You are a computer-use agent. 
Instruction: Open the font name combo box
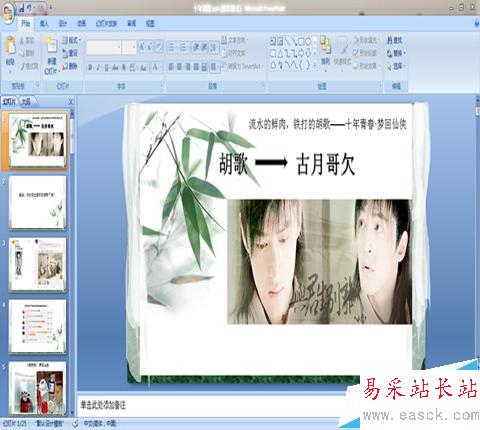(104, 47)
